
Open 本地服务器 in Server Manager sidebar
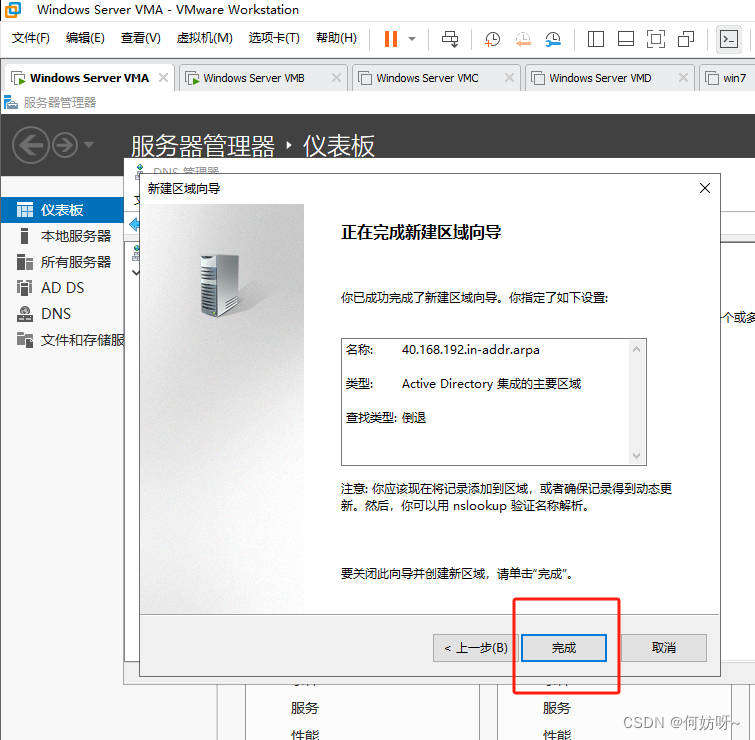coord(75,236)
